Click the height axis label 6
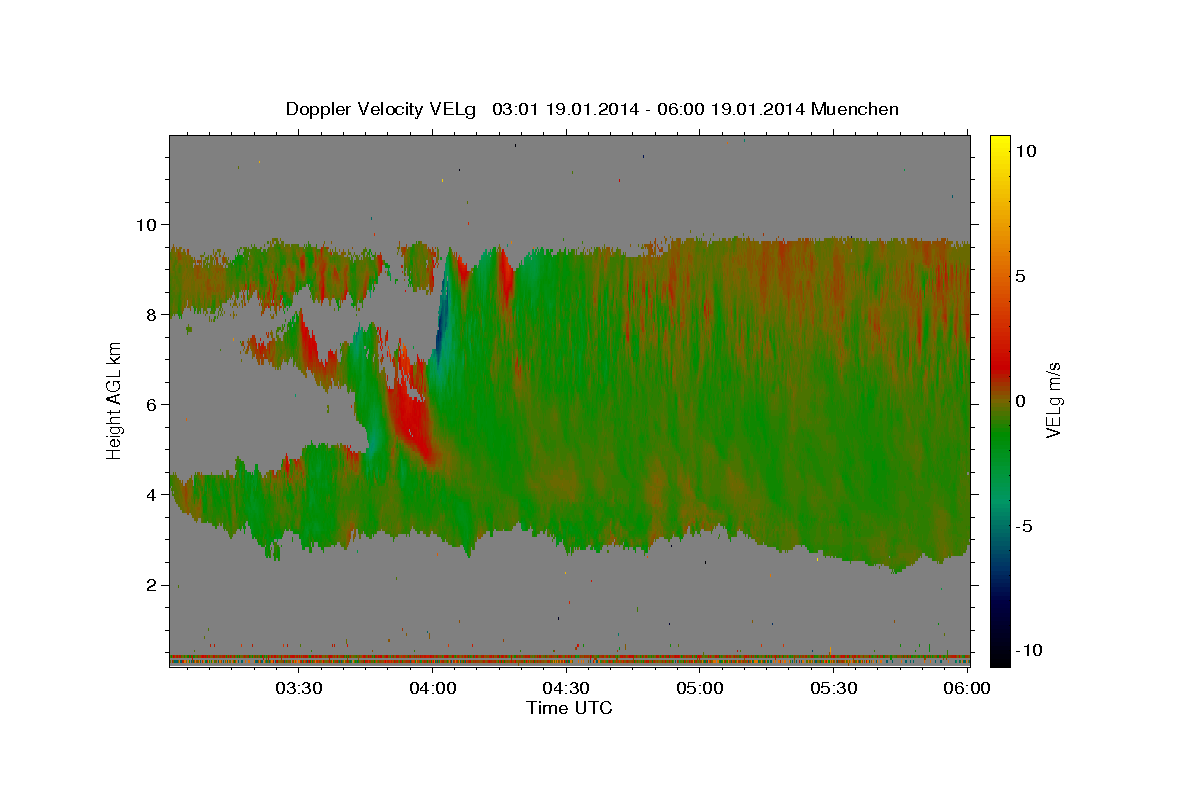Image resolution: width=1200 pixels, height=800 pixels. tap(153, 404)
